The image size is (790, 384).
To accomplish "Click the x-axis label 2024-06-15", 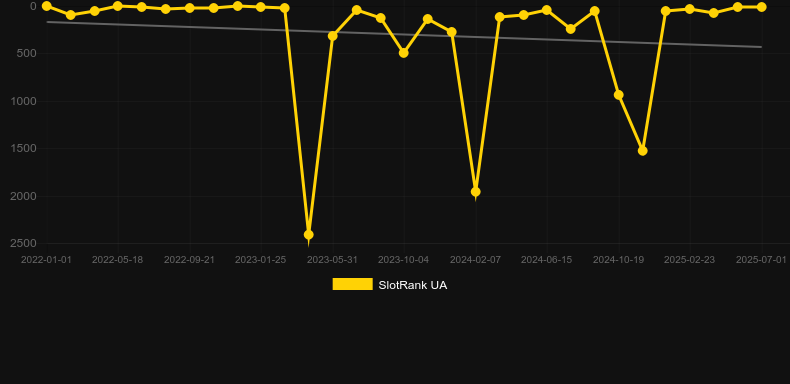I will click(546, 260).
